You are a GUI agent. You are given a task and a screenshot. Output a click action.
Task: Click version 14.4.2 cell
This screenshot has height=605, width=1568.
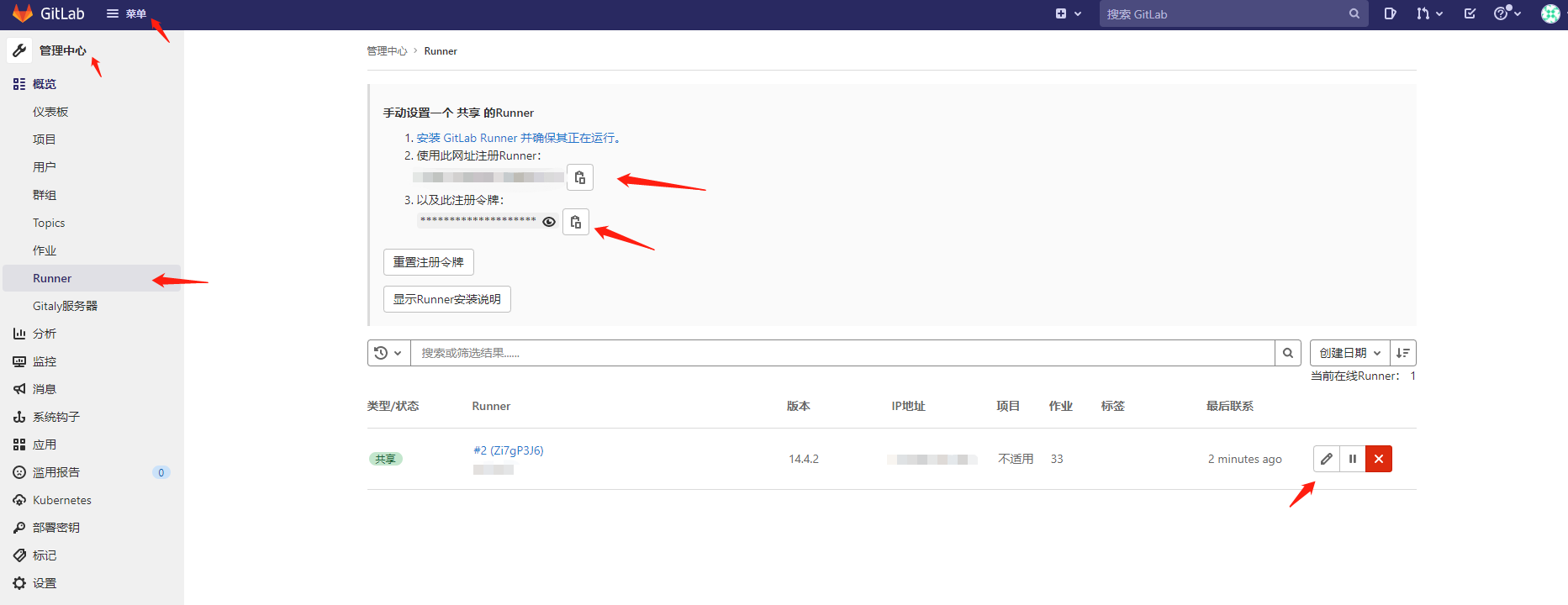point(804,459)
